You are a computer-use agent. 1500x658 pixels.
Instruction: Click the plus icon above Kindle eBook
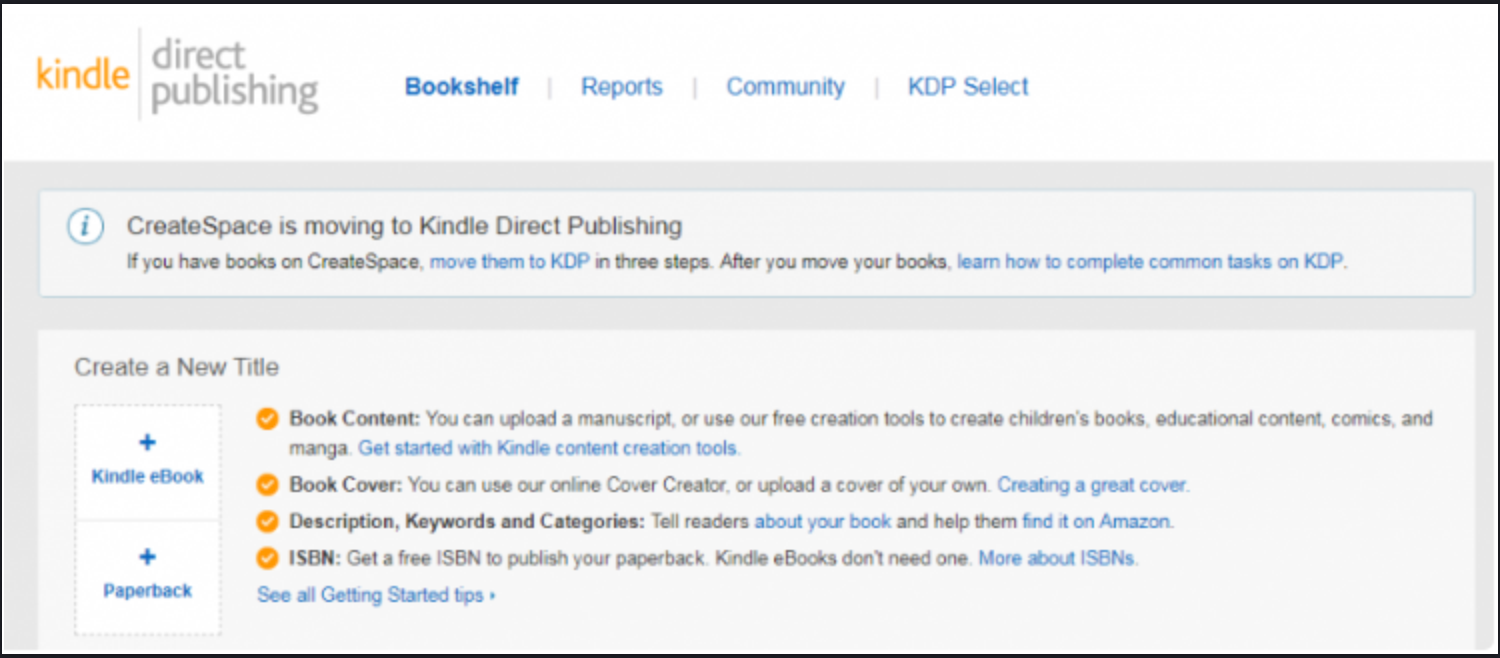pos(147,443)
